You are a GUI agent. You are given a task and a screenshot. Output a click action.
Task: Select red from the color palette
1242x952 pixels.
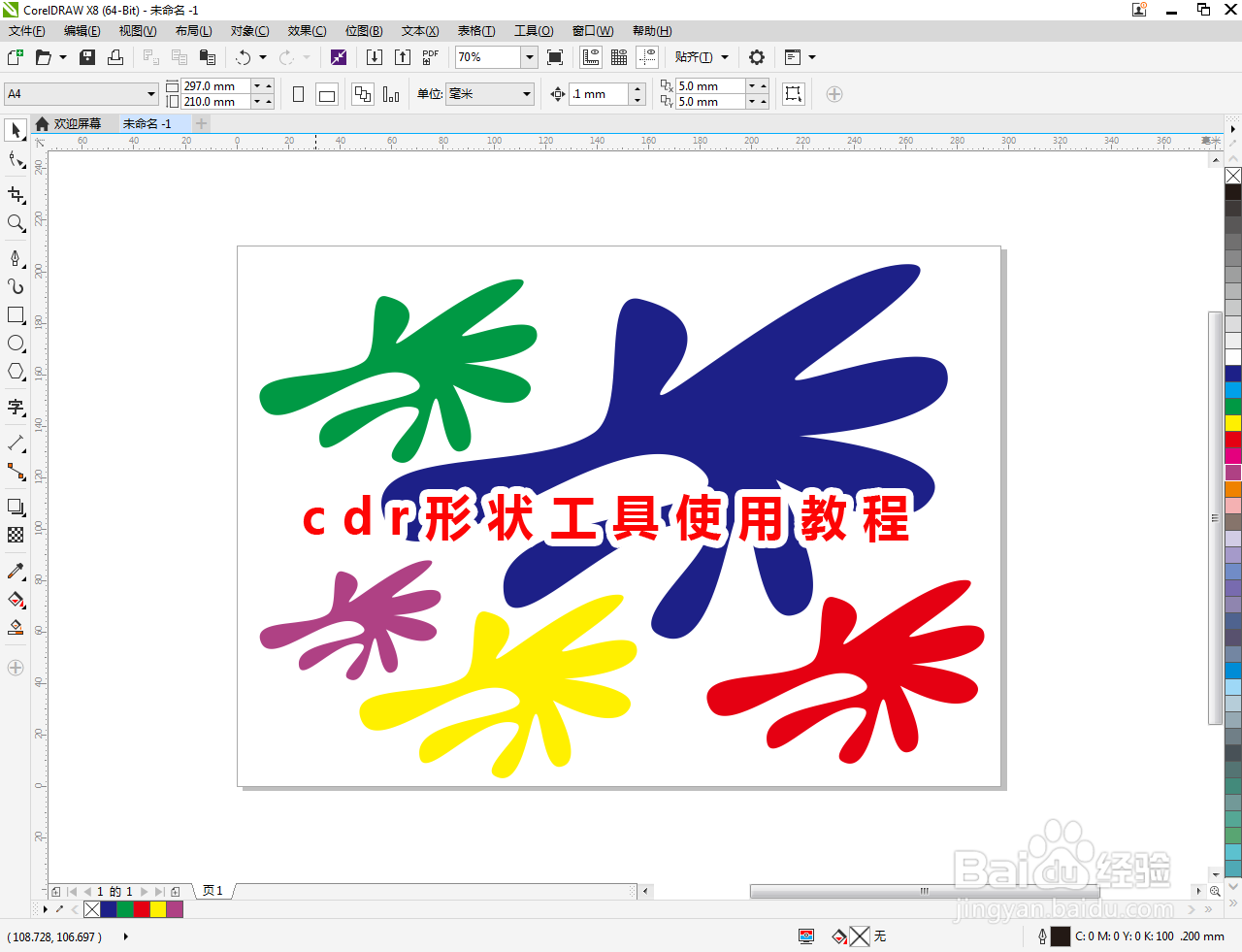coord(1232,441)
